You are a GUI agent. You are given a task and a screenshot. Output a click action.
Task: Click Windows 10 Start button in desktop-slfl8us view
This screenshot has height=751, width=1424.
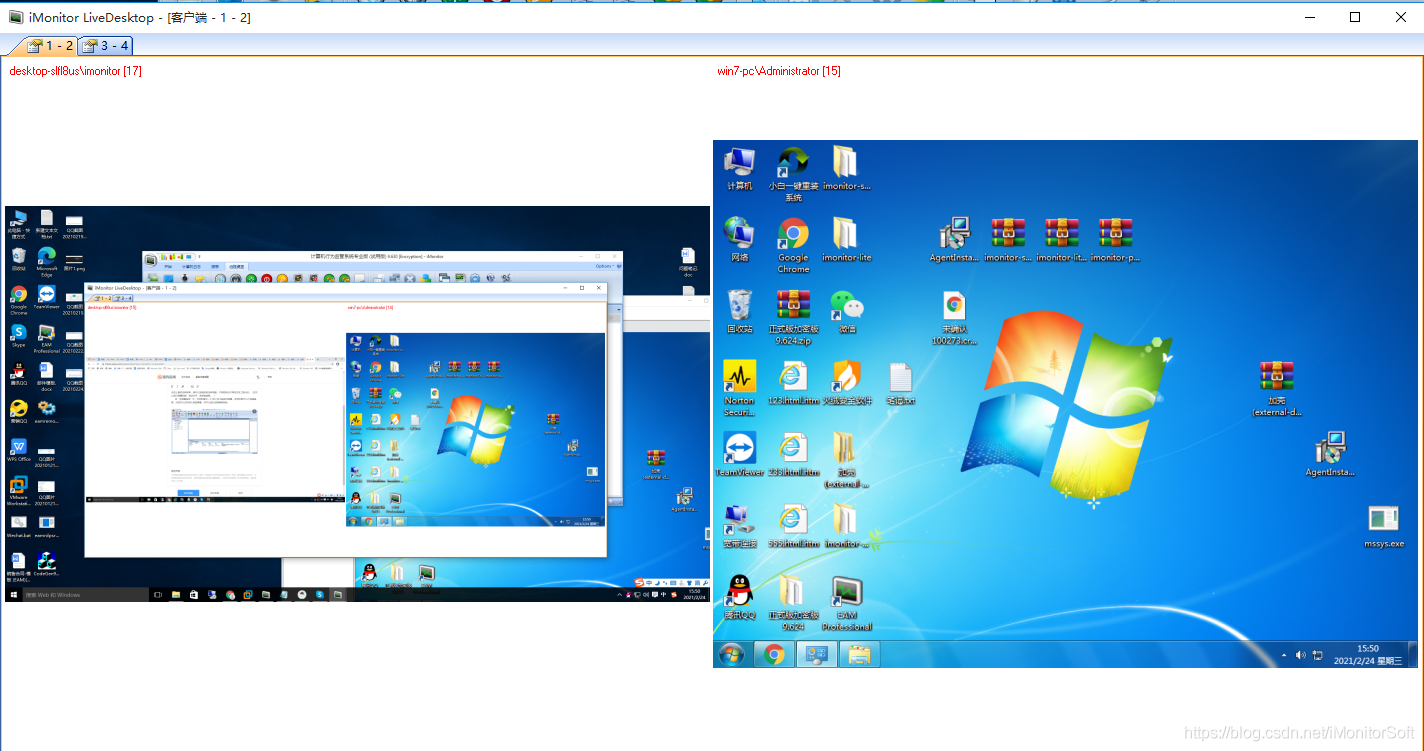[14, 595]
